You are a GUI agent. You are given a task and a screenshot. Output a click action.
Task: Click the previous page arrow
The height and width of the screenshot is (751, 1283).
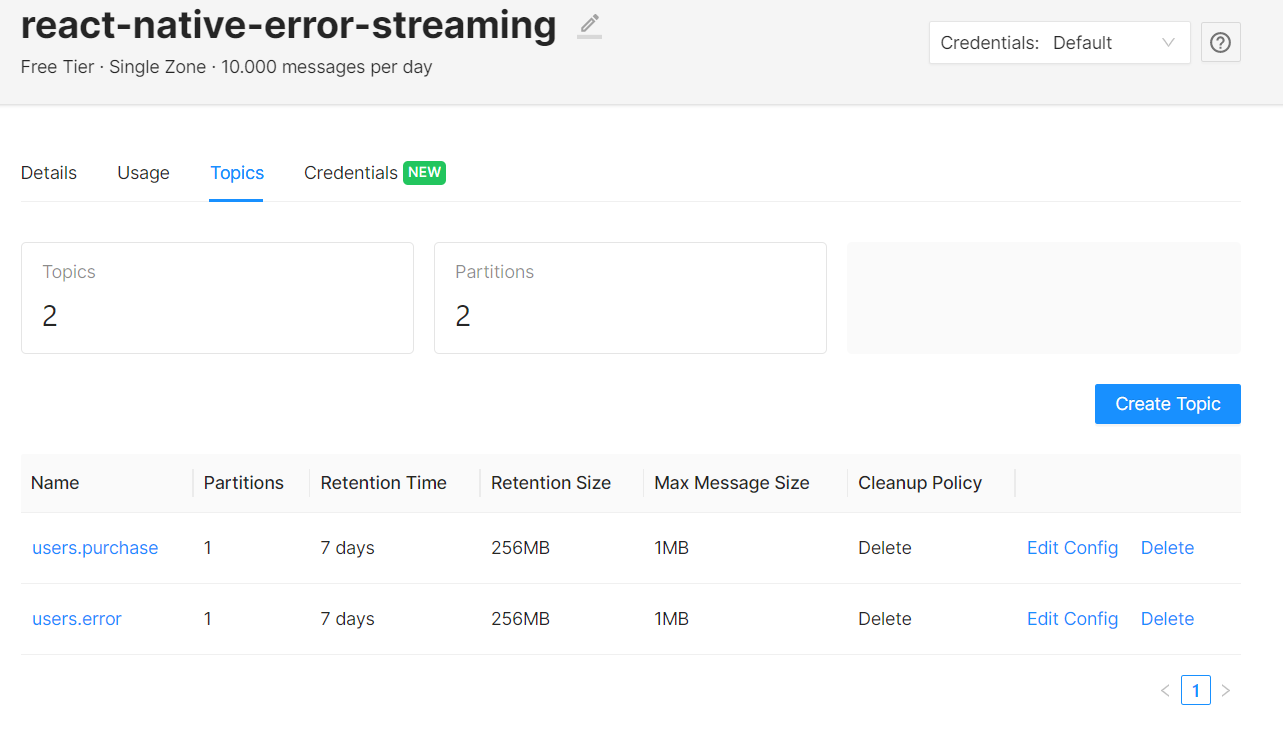[x=1164, y=690]
